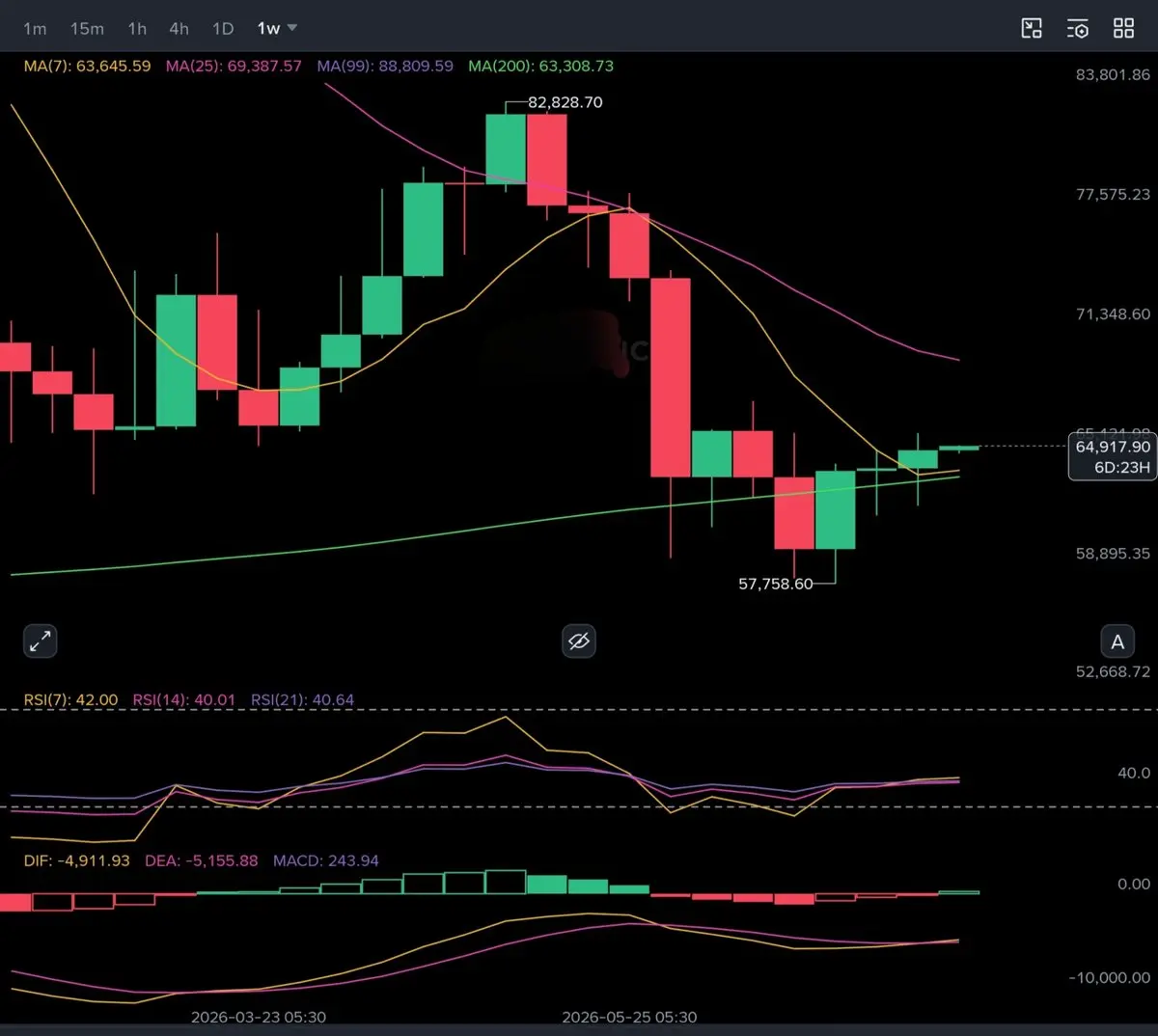Screen dimensions: 1158x1036
Task: Select the 1m timeframe tab
Action: [x=35, y=29]
